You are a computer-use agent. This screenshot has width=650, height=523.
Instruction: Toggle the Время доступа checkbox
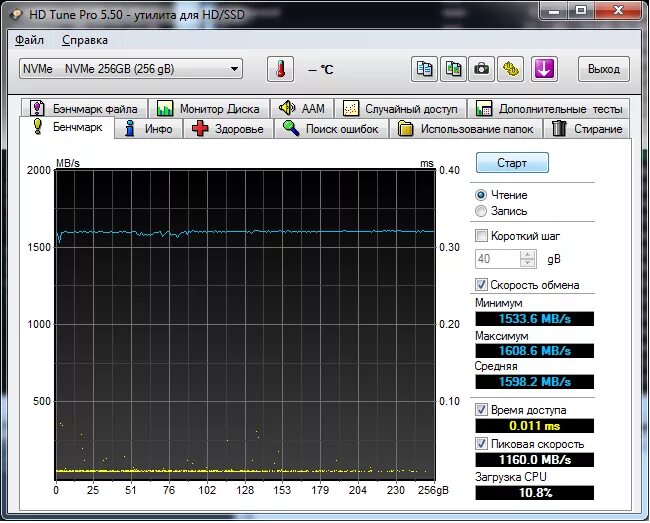point(481,410)
